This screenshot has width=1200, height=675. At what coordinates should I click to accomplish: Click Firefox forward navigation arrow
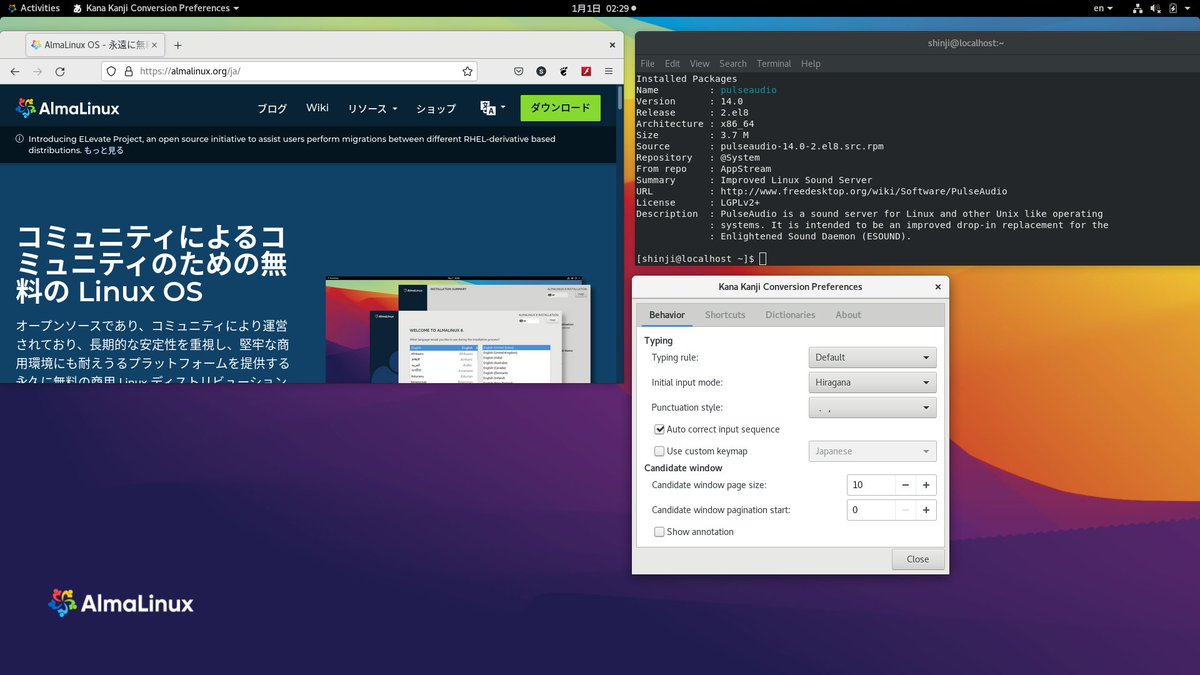click(x=38, y=72)
